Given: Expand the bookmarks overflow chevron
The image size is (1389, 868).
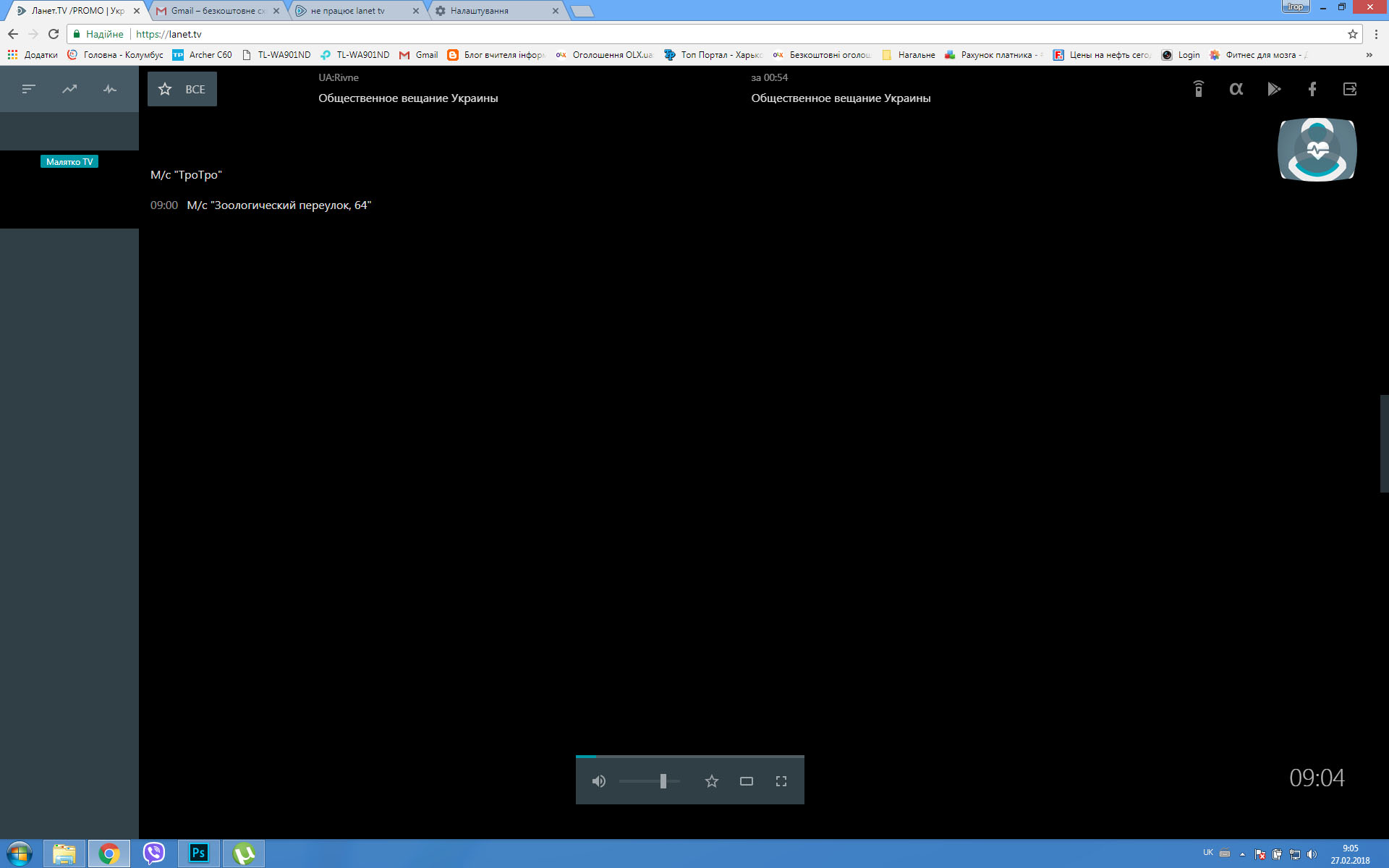Looking at the screenshot, I should point(1369,55).
